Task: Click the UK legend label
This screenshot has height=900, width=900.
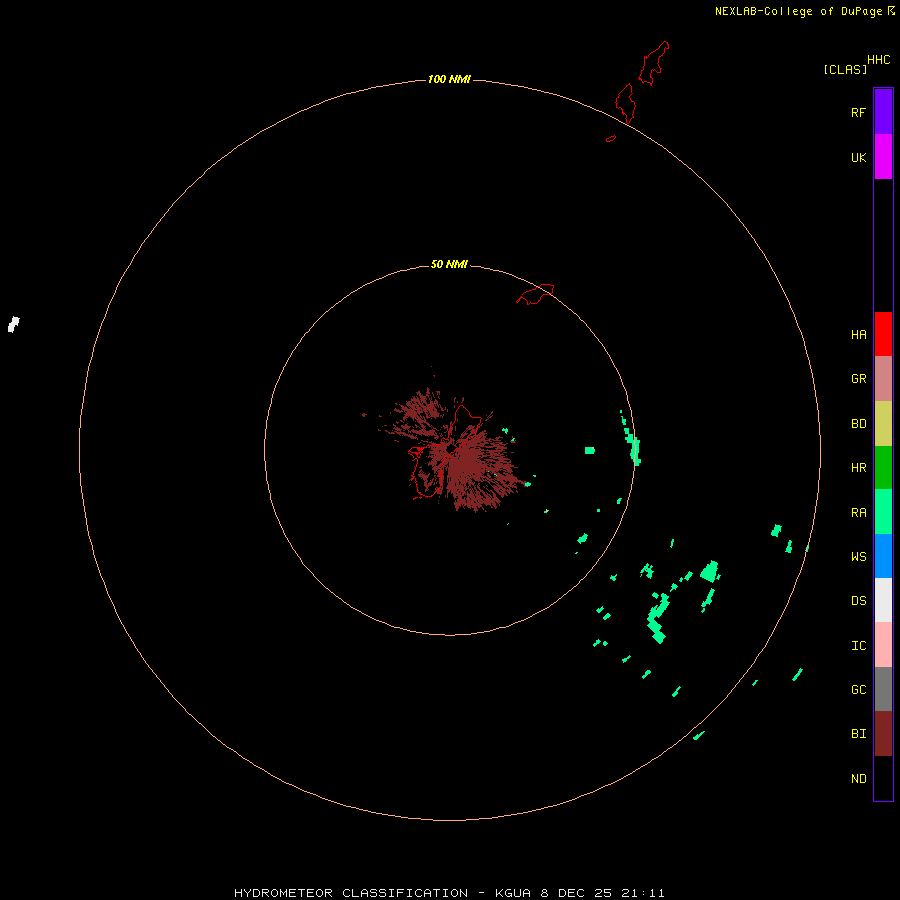Action: coord(858,157)
